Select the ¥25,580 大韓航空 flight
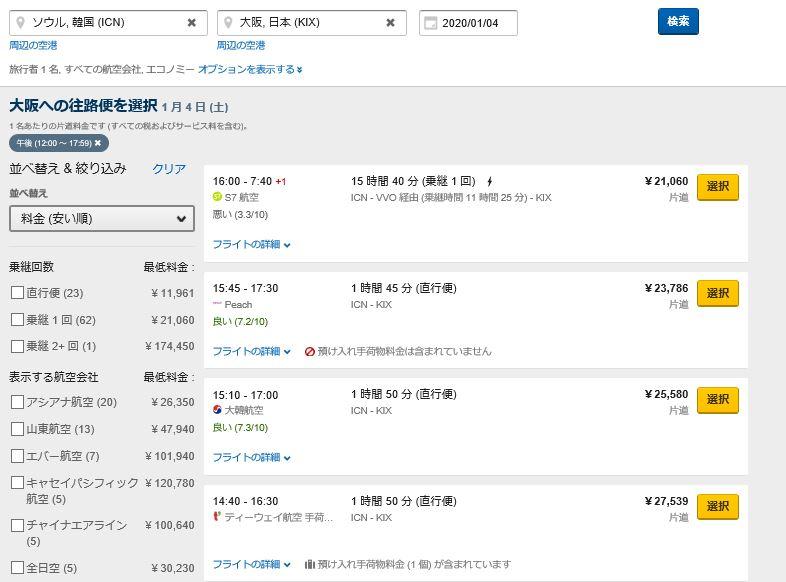 tap(718, 400)
